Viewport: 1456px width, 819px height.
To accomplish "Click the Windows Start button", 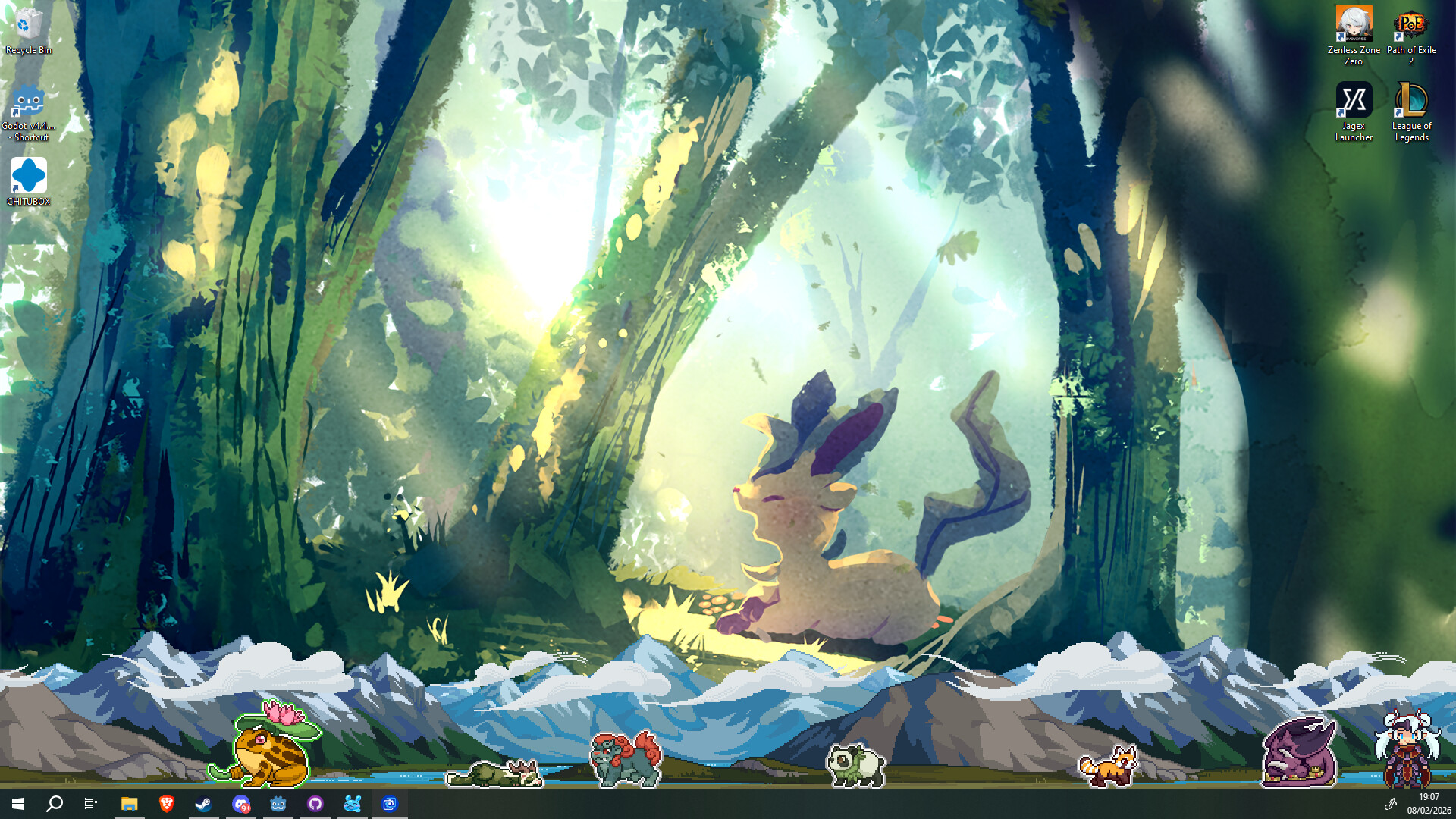I will click(18, 804).
